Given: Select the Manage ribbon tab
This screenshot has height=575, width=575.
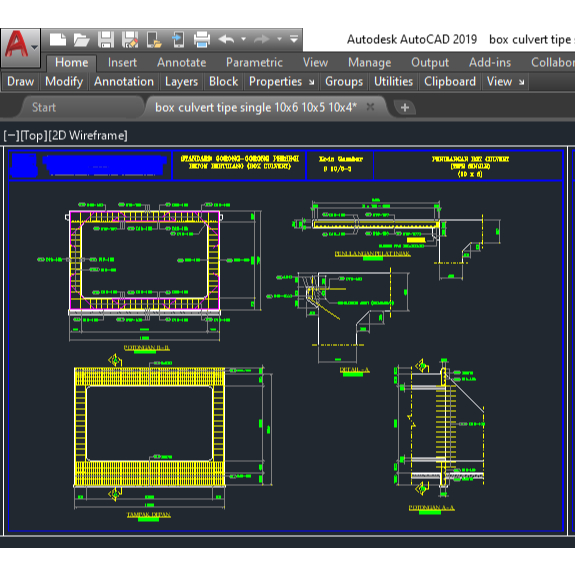Looking at the screenshot, I should [370, 62].
